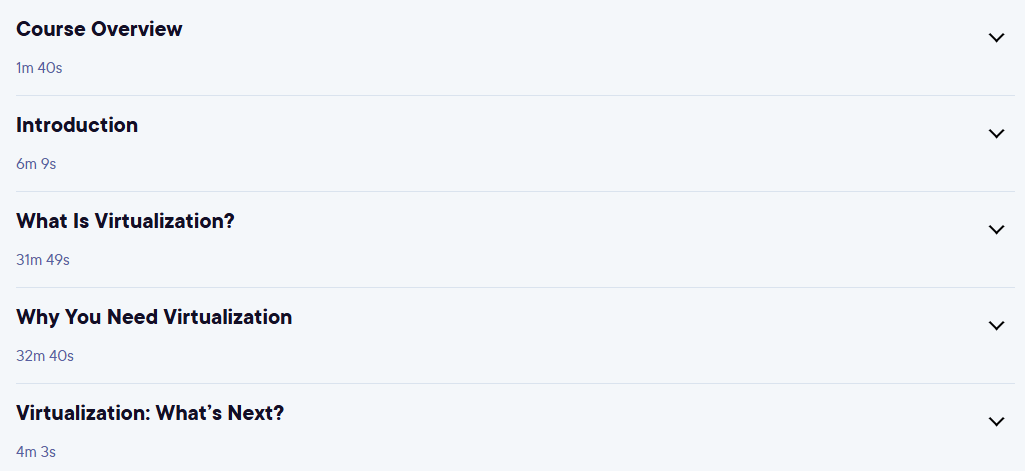Click the 4m 3s duration label
Screen dimensions: 1025x471
click(x=36, y=452)
